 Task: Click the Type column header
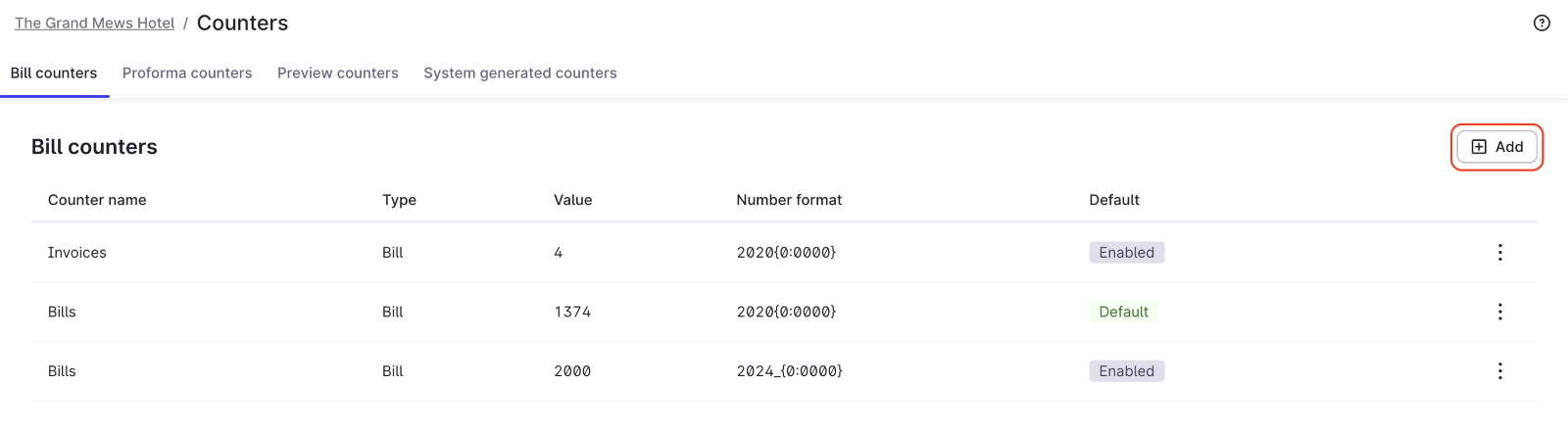pos(399,200)
